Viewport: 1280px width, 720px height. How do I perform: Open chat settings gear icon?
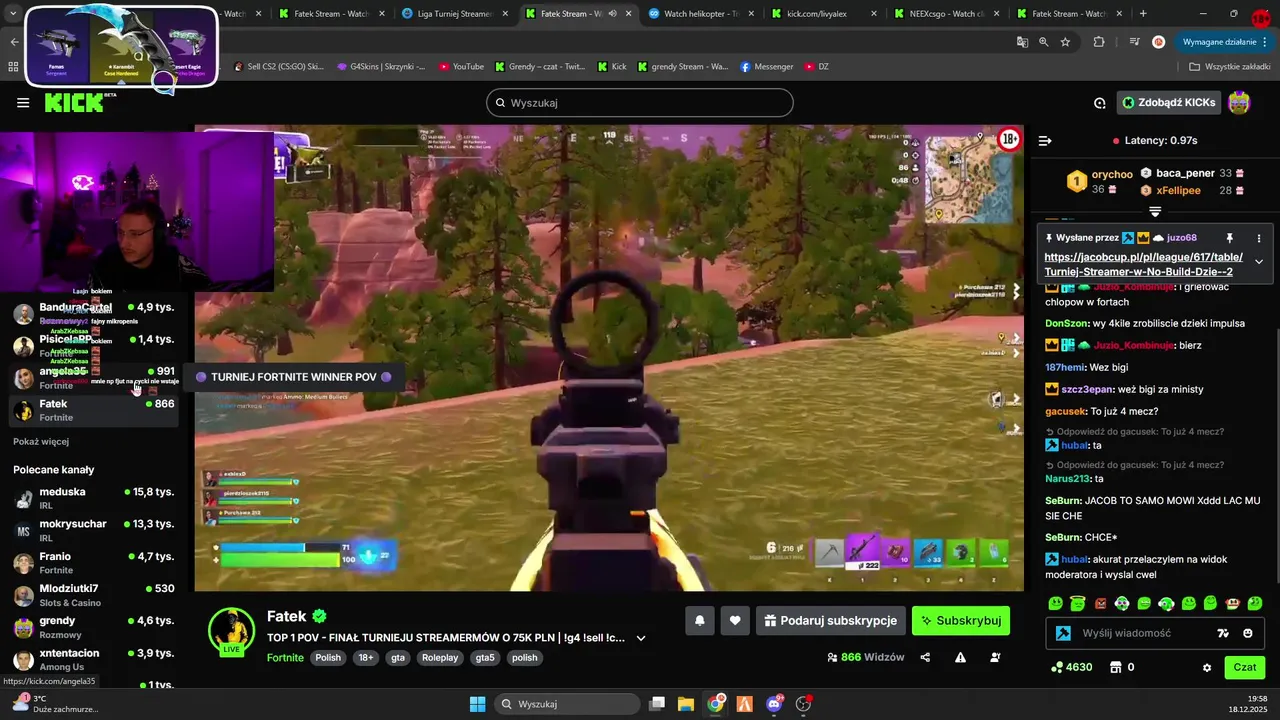click(x=1207, y=667)
